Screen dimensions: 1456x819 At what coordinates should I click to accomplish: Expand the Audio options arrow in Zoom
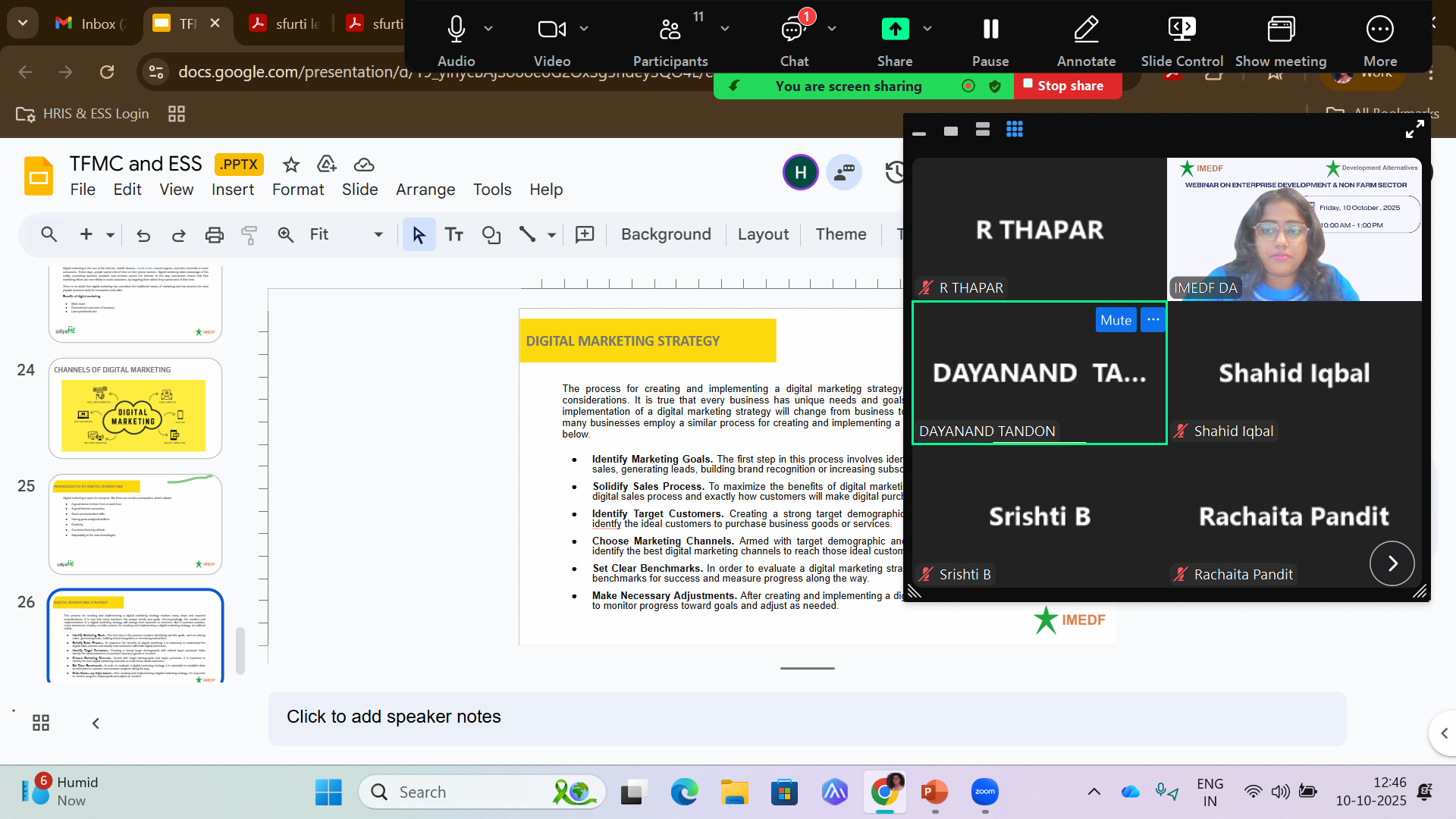coord(488,29)
